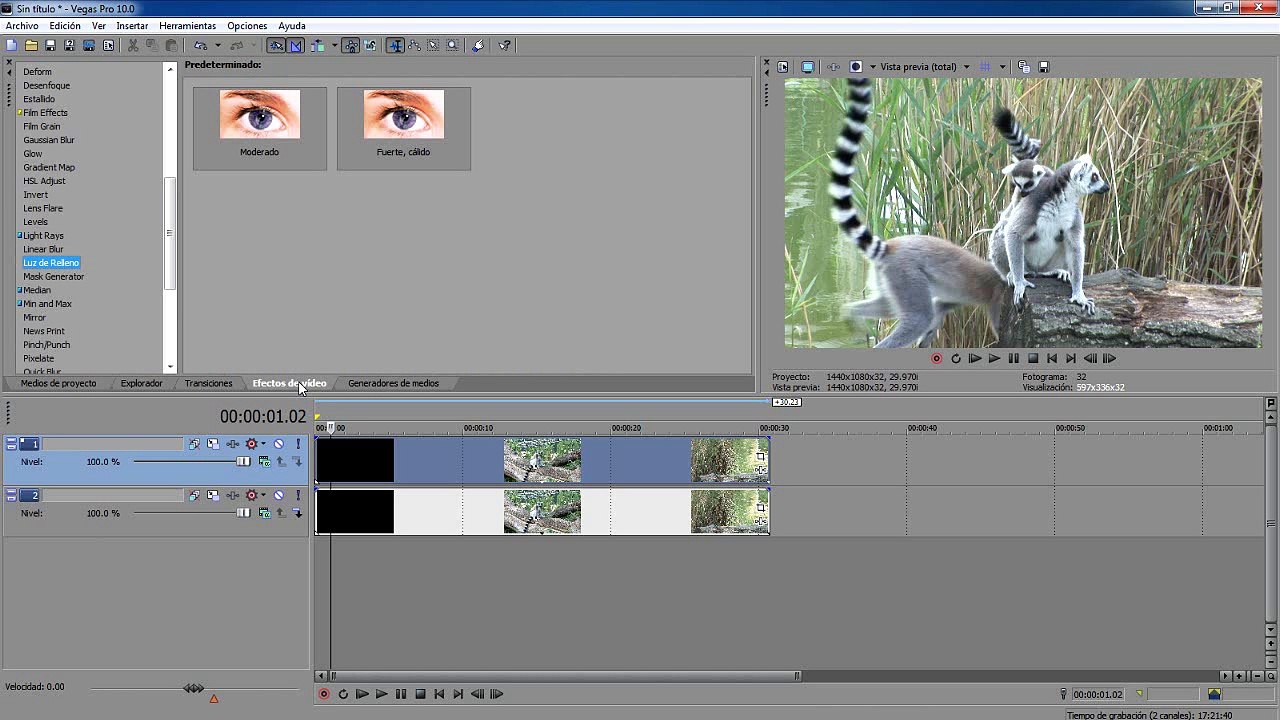Image resolution: width=1280 pixels, height=720 pixels.
Task: Select the Mask Generator effect
Action: click(x=53, y=276)
